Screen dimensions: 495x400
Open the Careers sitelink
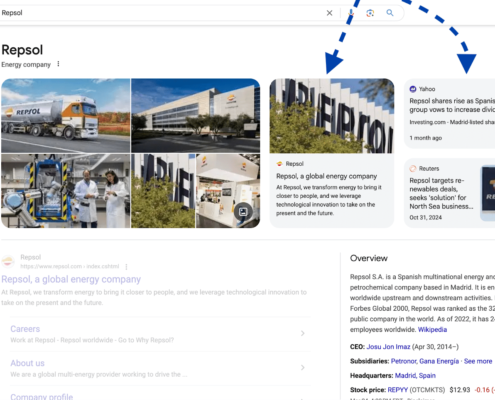click(x=25, y=329)
